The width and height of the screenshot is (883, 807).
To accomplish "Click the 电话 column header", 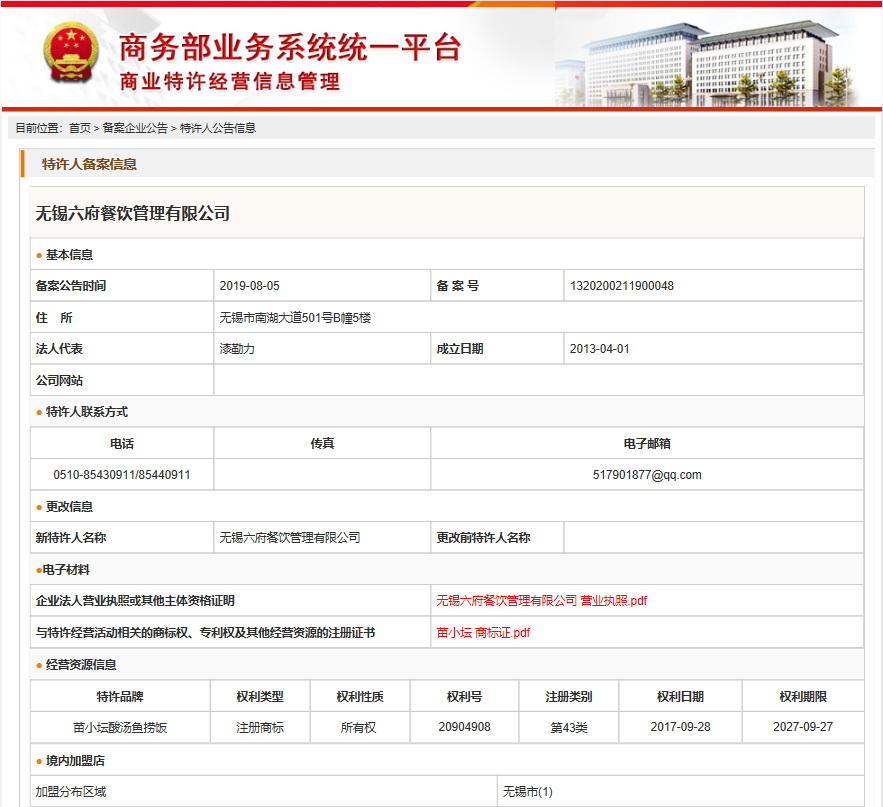I will [x=122, y=444].
